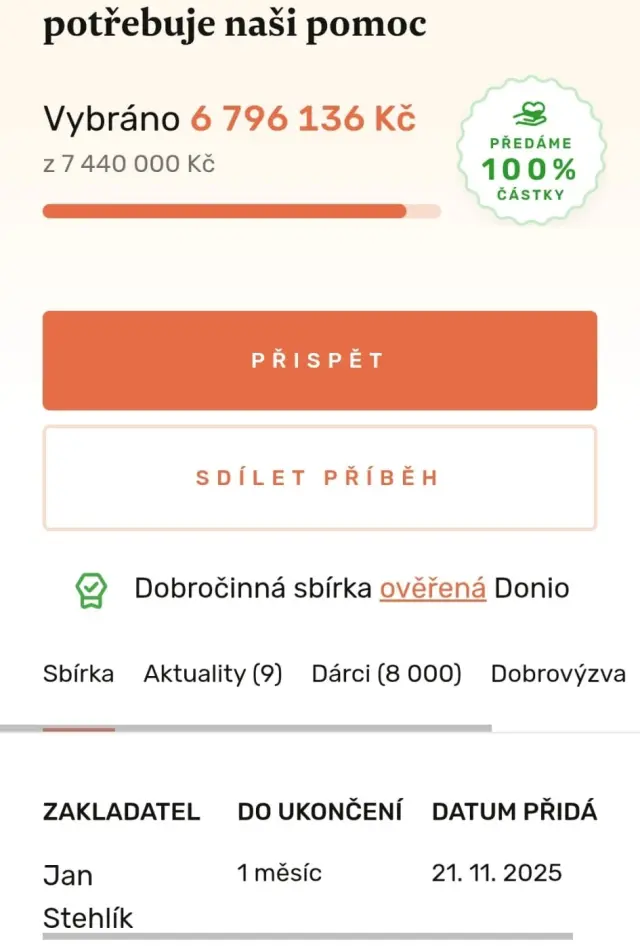Click the ZAKLADATEL column header
The height and width of the screenshot is (949, 640).
(121, 811)
